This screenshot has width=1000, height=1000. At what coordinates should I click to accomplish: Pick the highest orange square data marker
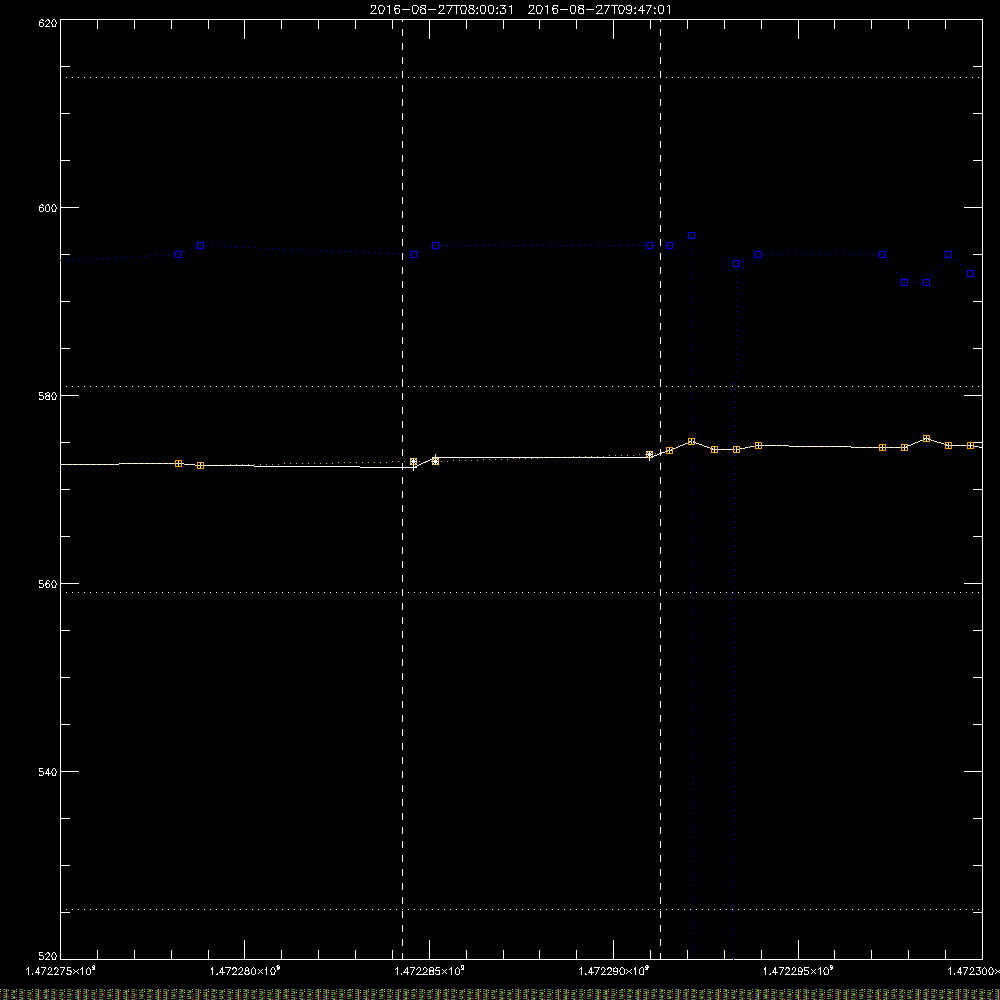point(927,439)
